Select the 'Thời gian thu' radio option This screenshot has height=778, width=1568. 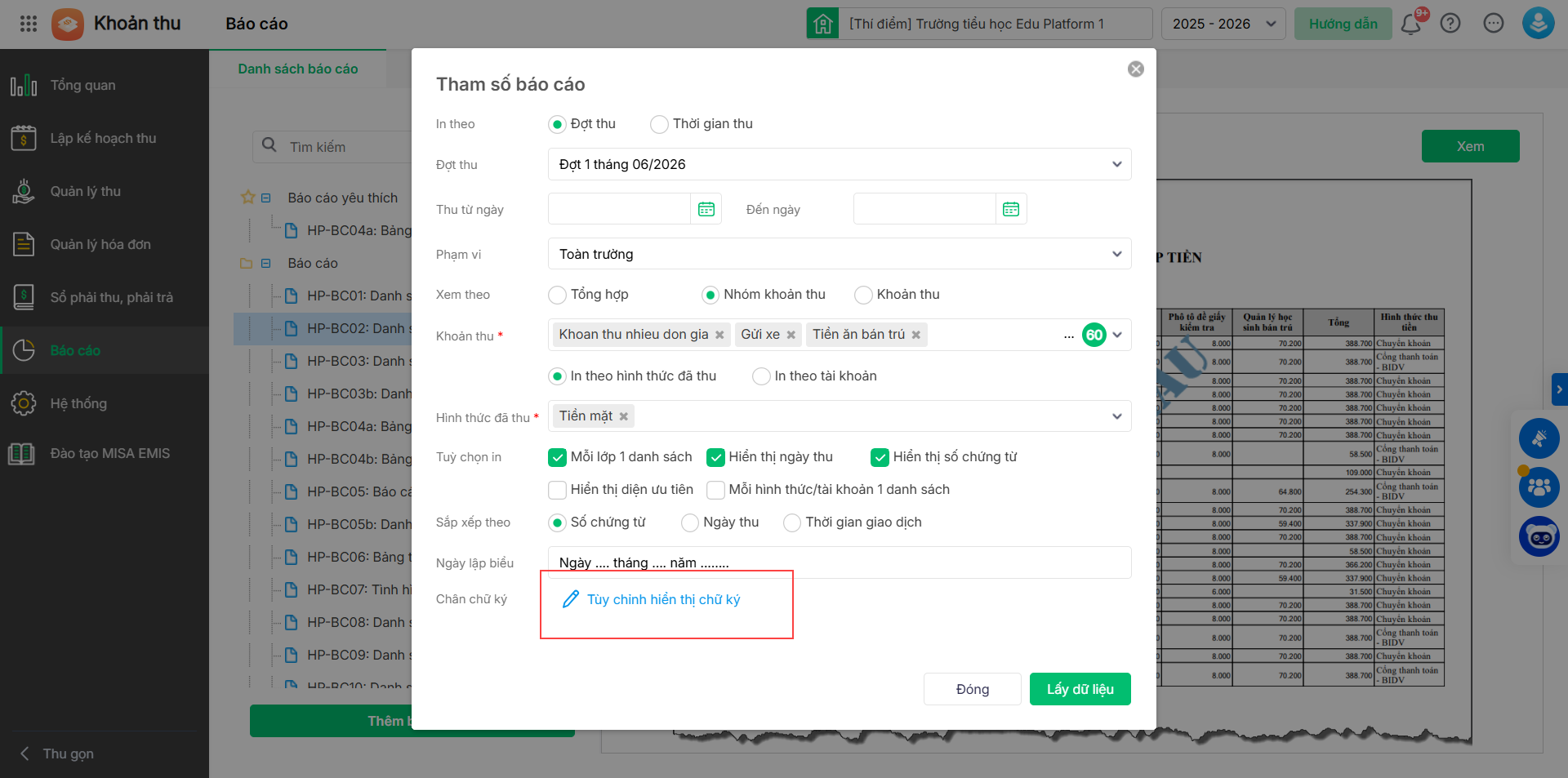(x=659, y=124)
